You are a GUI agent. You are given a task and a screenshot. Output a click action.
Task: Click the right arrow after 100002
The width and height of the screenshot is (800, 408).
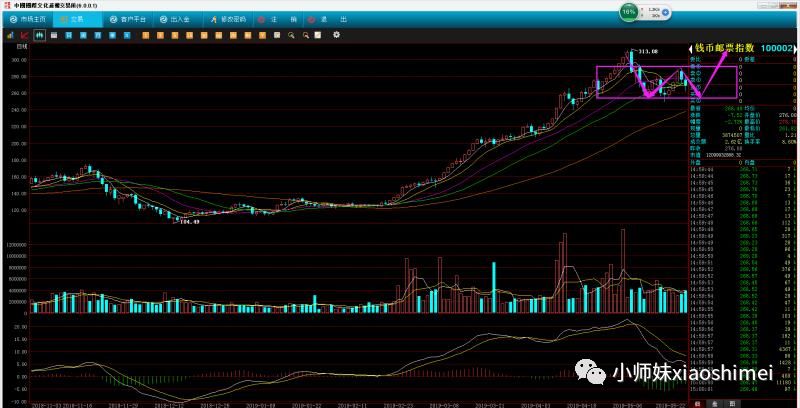pyautogui.click(x=795, y=49)
